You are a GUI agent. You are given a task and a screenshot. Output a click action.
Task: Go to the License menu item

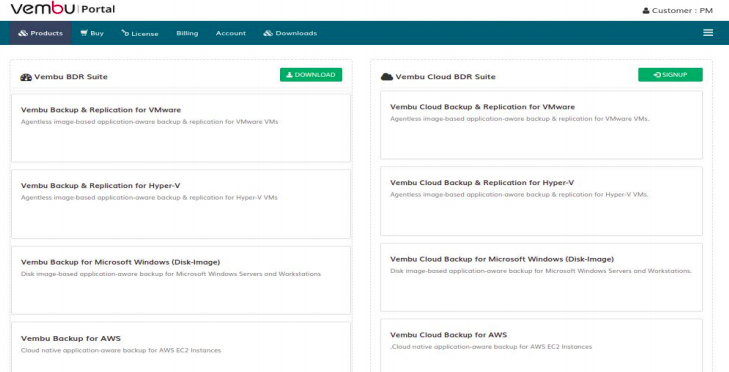click(139, 33)
